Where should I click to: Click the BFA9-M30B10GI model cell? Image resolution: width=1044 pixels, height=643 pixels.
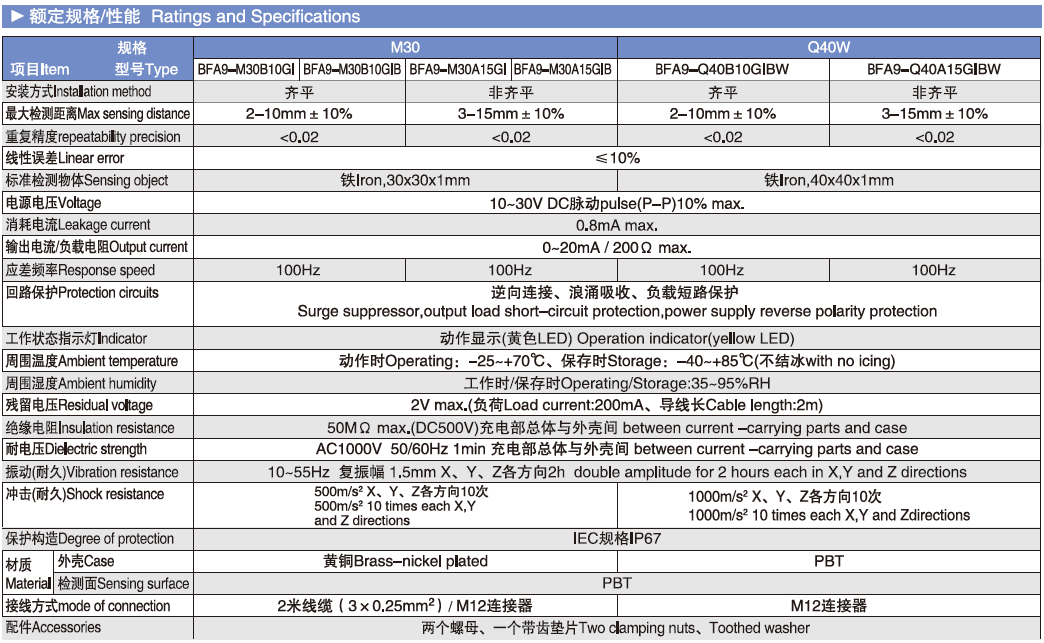click(x=245, y=69)
